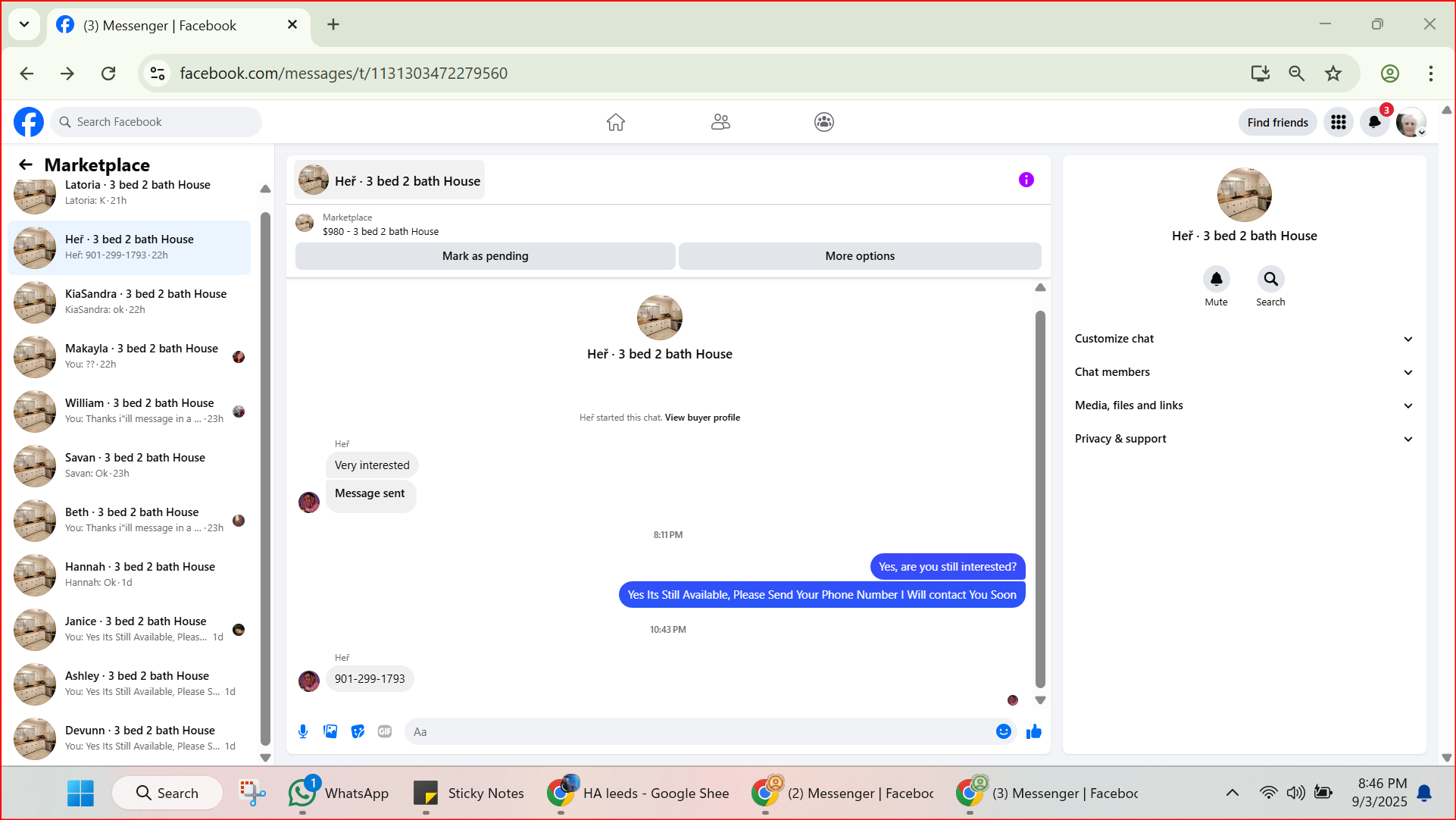The height and width of the screenshot is (820, 1456).
Task: Send a voice clip microphone icon
Action: (x=303, y=731)
